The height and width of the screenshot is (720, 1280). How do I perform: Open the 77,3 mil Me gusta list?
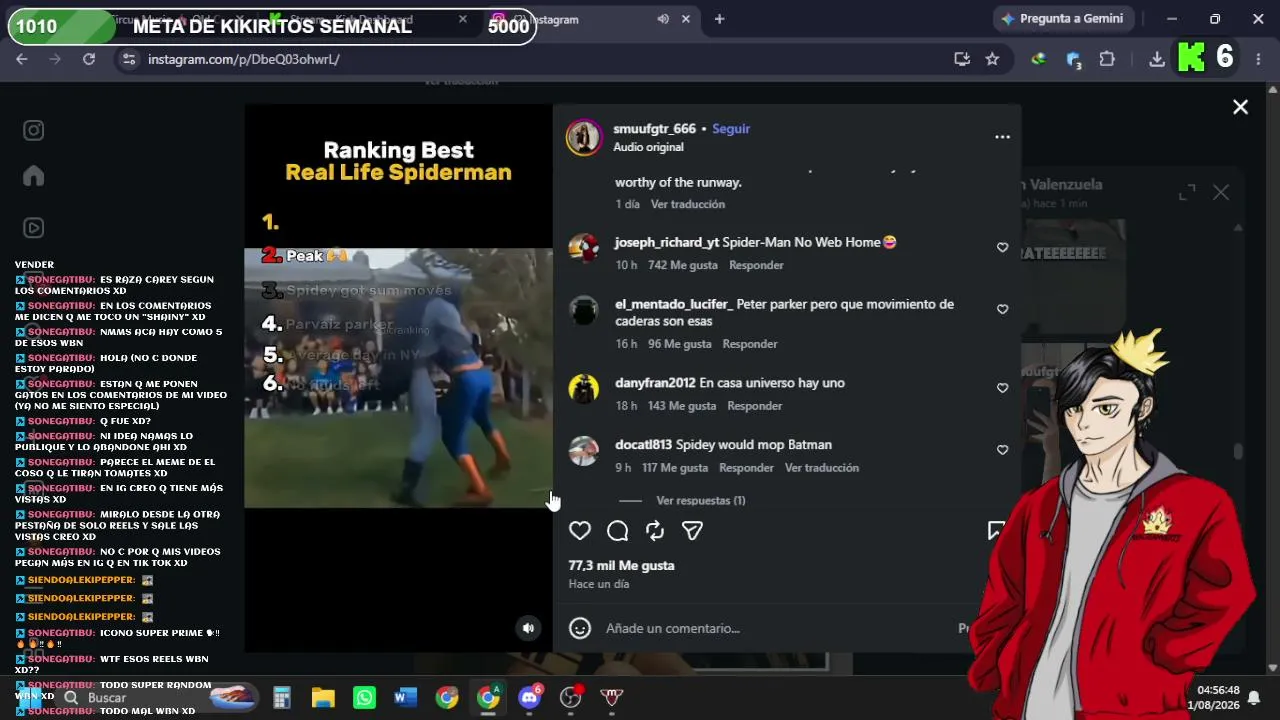coord(622,566)
